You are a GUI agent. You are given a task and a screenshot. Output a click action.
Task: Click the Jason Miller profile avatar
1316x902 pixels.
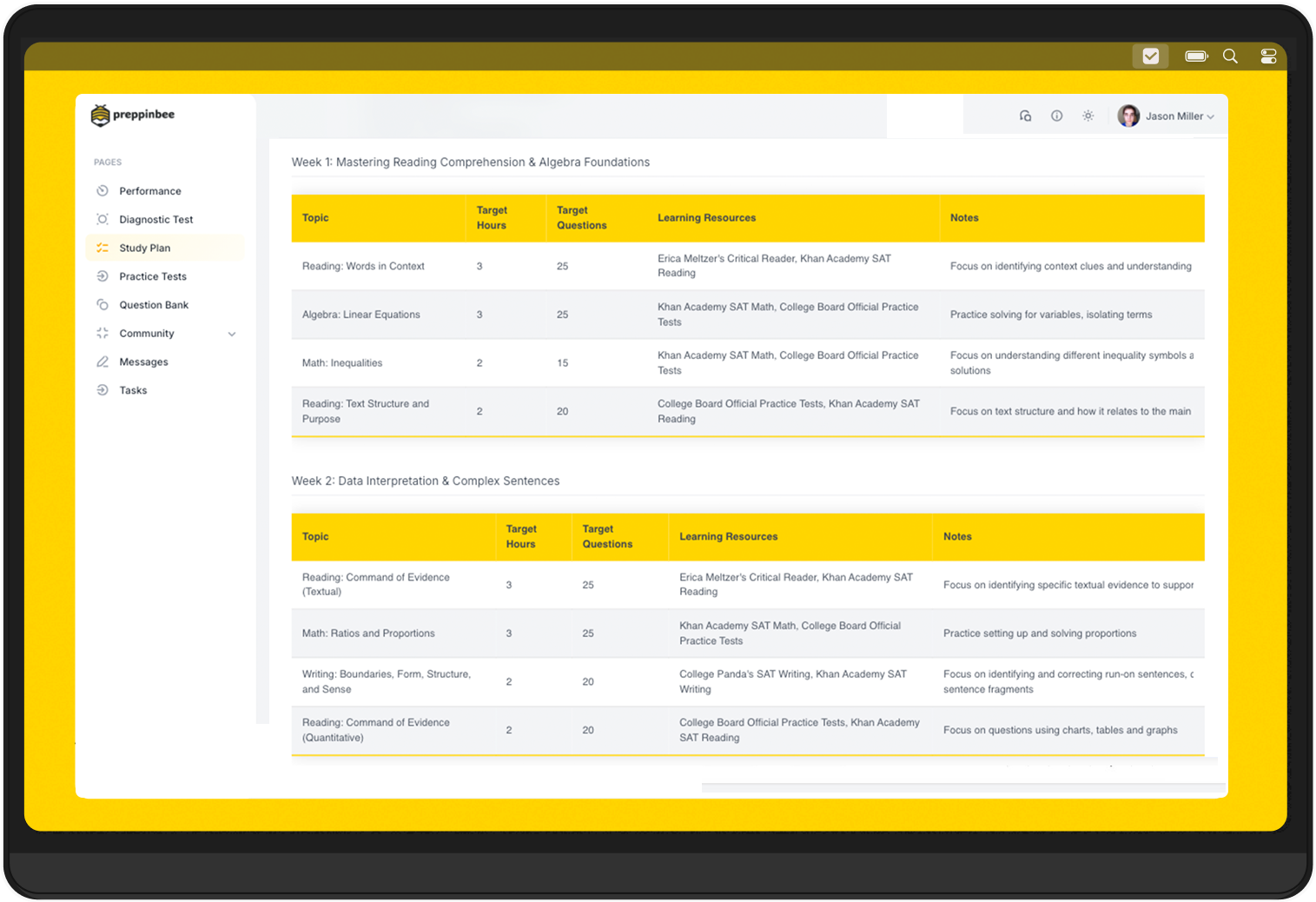point(1128,116)
